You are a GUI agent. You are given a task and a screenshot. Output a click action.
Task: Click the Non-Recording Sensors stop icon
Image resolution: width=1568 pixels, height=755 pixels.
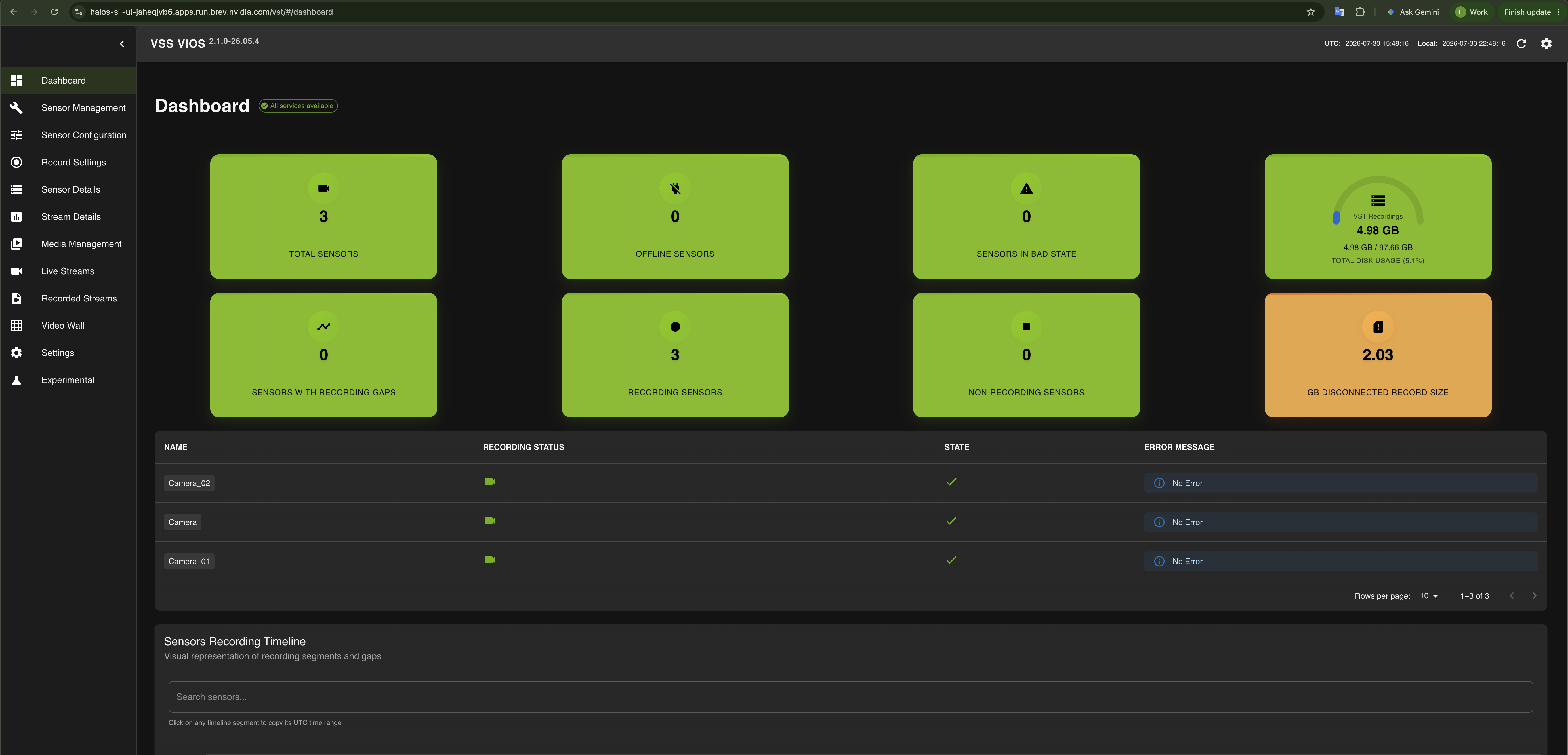tap(1026, 327)
